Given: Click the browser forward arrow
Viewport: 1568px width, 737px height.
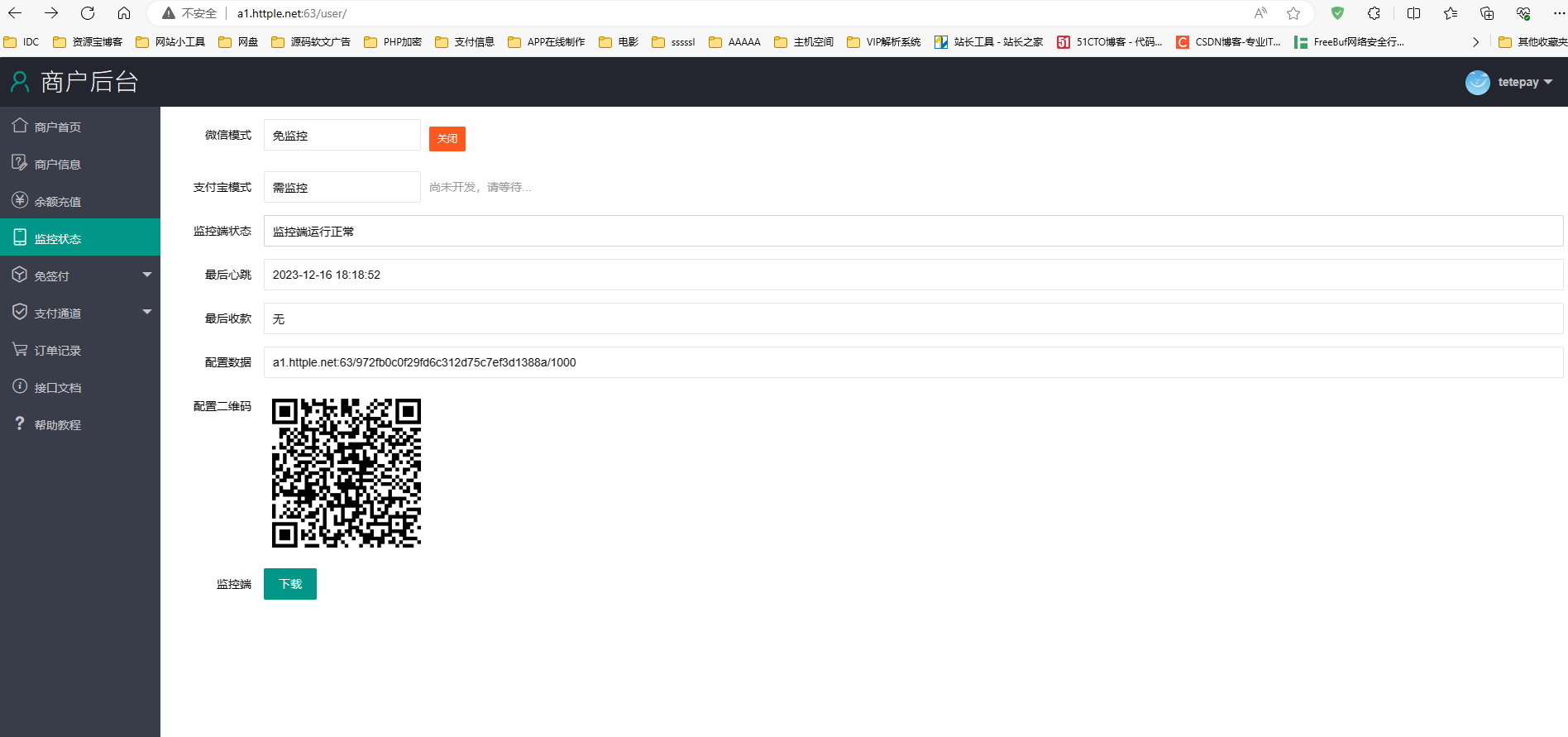Looking at the screenshot, I should 51,13.
